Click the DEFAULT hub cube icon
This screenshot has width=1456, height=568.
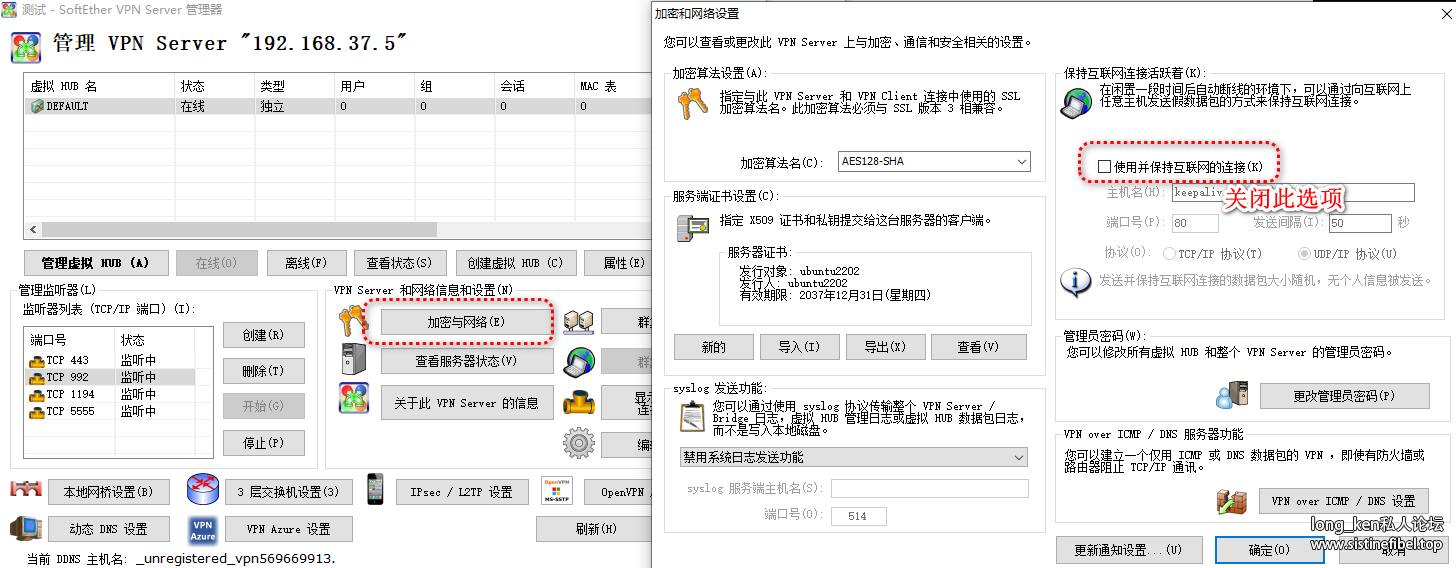(x=37, y=106)
